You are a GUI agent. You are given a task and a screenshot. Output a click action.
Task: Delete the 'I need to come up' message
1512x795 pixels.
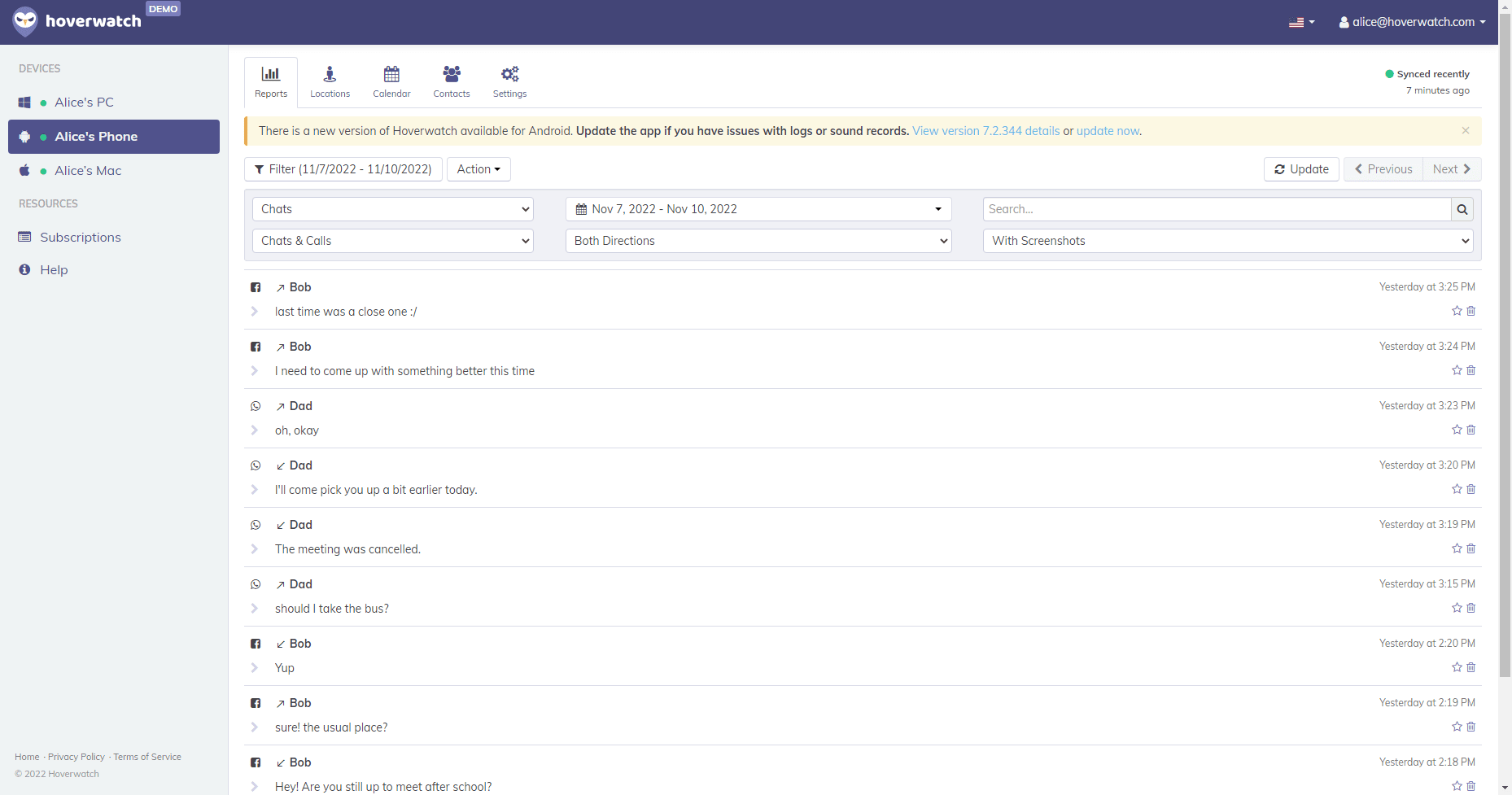[x=1471, y=370]
